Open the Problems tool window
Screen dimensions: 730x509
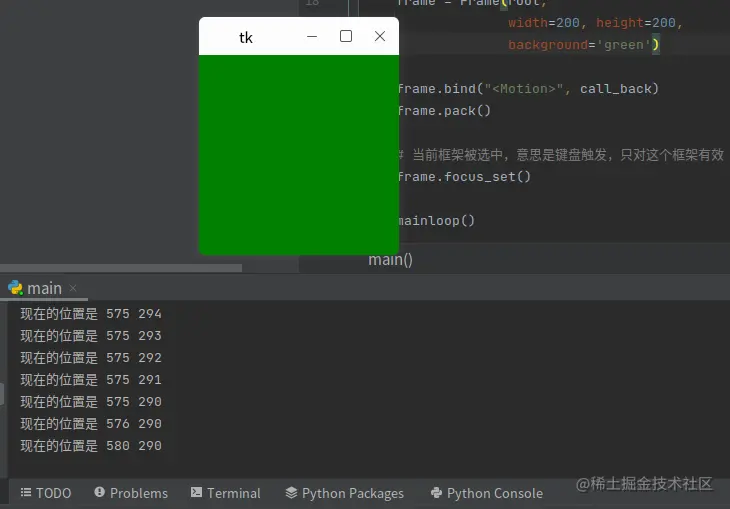[x=131, y=493]
